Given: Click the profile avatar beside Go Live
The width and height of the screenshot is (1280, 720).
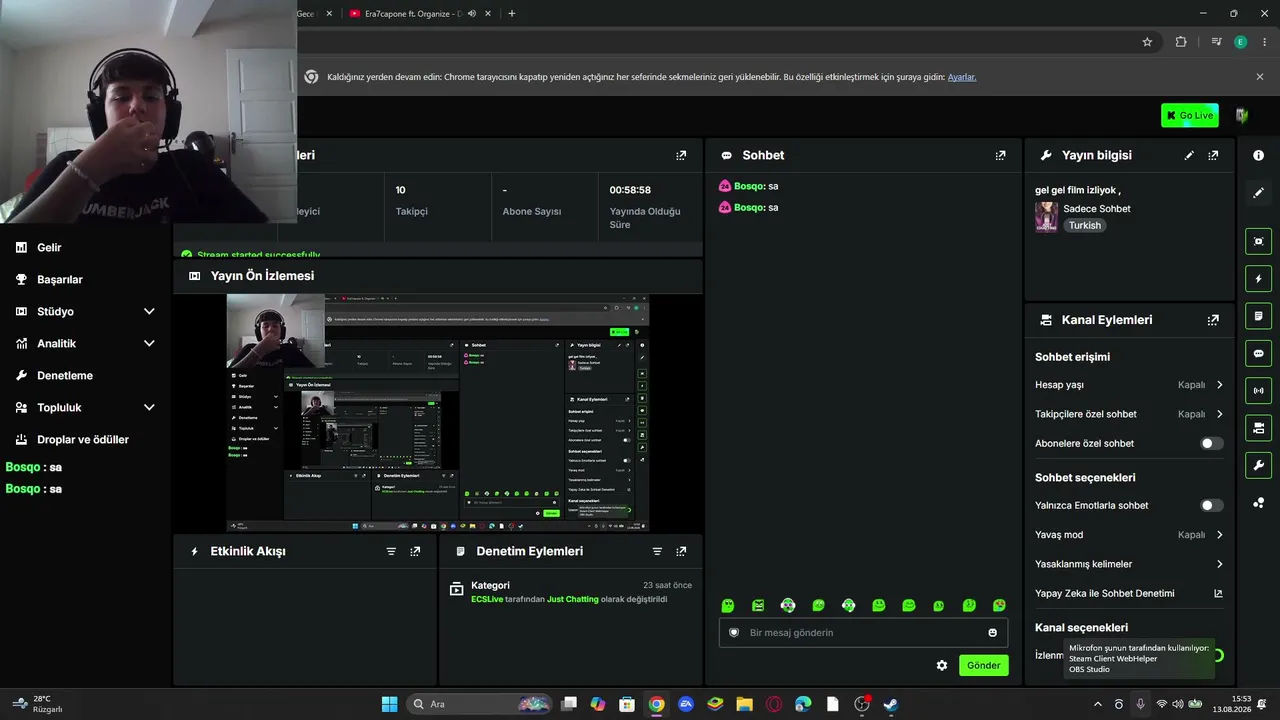Looking at the screenshot, I should [1242, 115].
